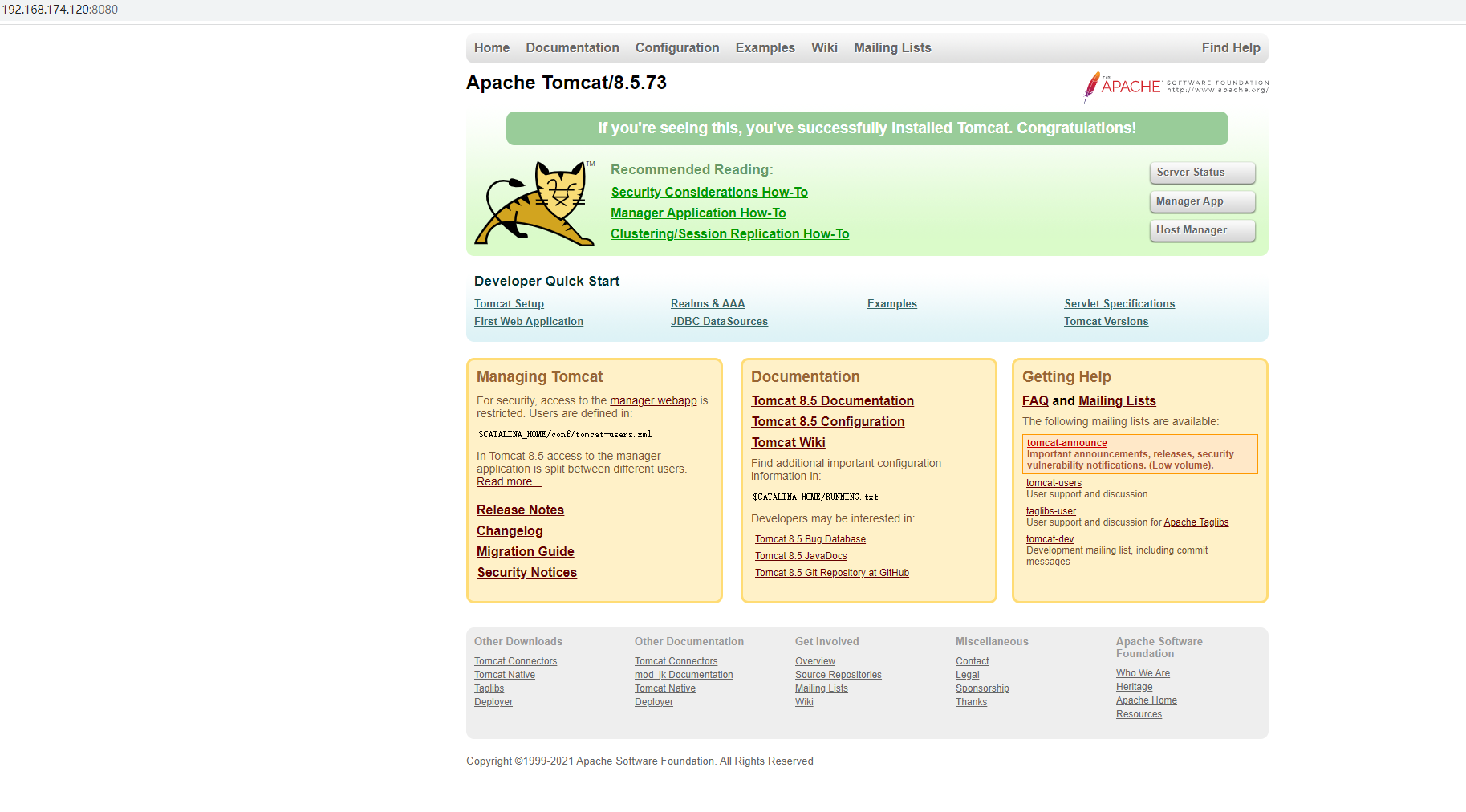This screenshot has width=1466, height=812.
Task: Open the Apache Software Foundation feather logo
Action: click(1176, 87)
